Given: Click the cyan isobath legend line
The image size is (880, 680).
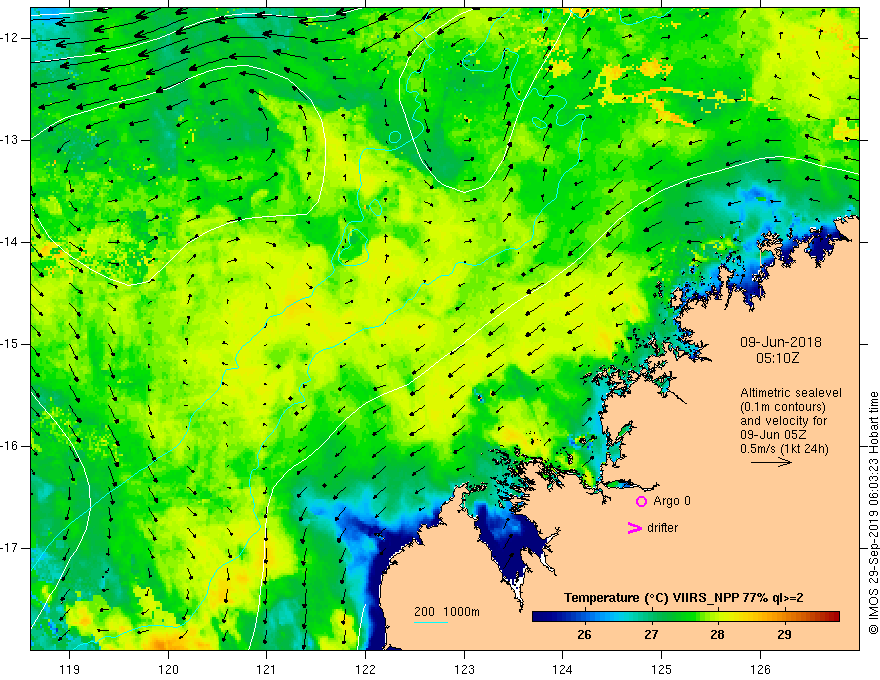Looking at the screenshot, I should (430, 622).
